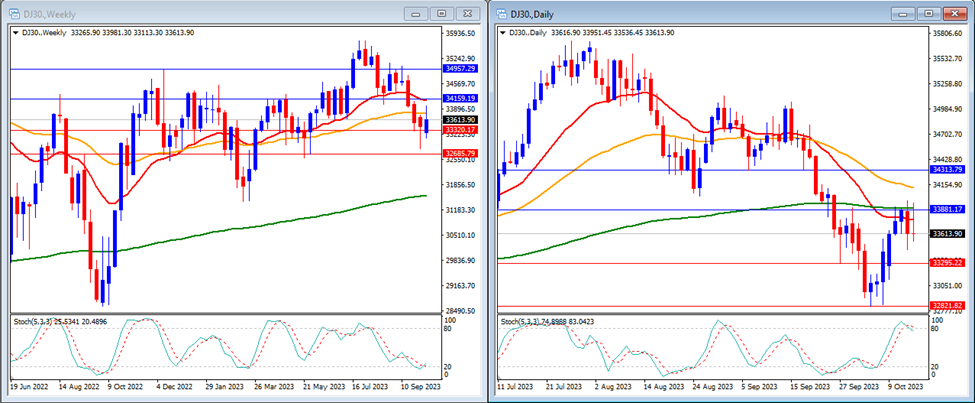Click the 10 Sep 2023 date label
The image size is (975, 403).
click(420, 386)
